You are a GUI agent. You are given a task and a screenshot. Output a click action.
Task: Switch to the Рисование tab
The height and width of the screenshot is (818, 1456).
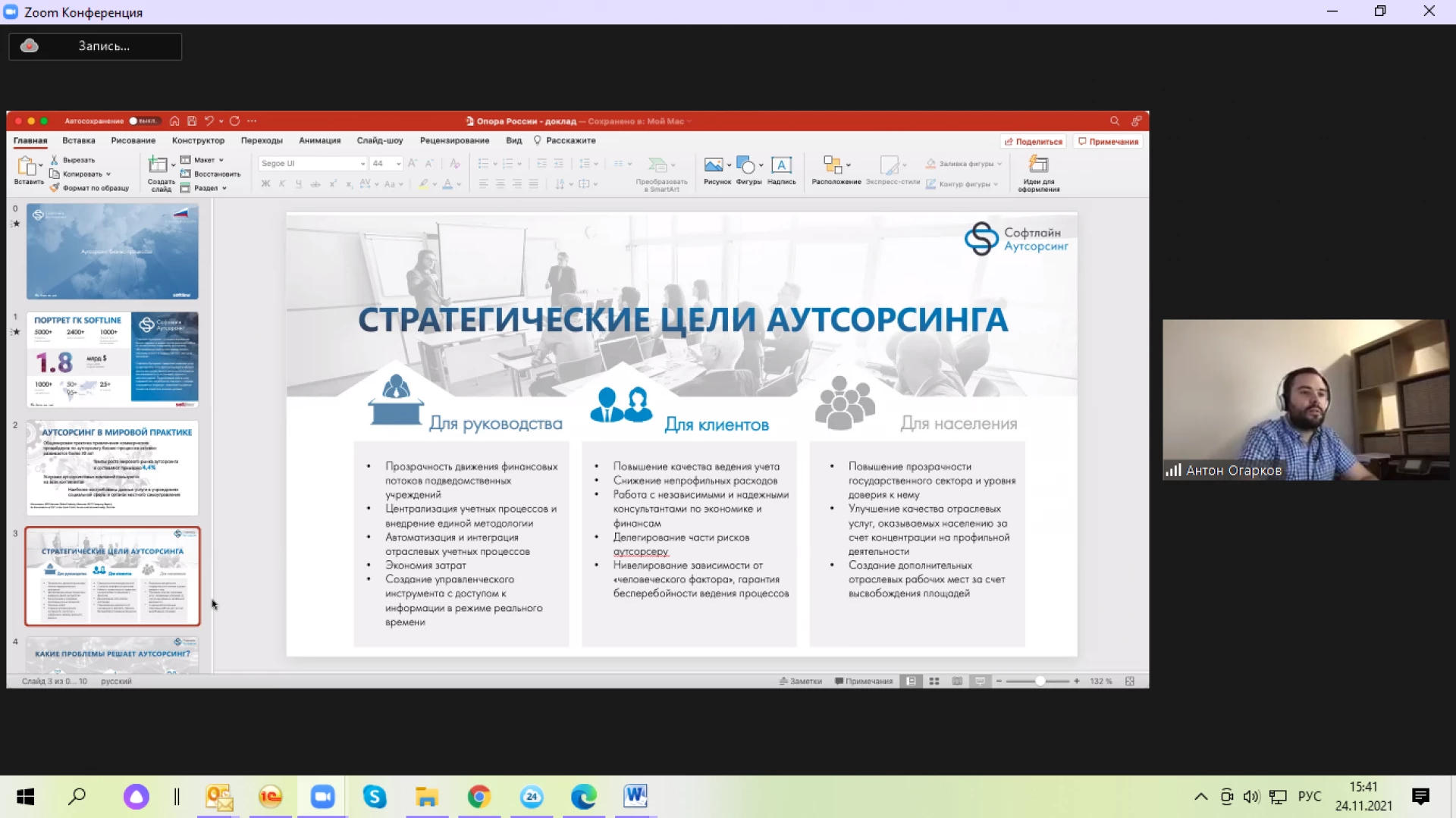pyautogui.click(x=133, y=140)
